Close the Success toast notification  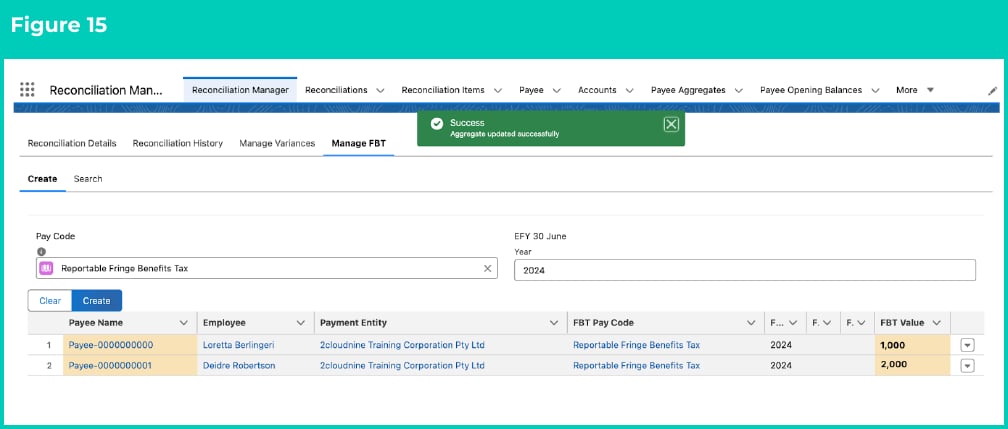coord(670,125)
